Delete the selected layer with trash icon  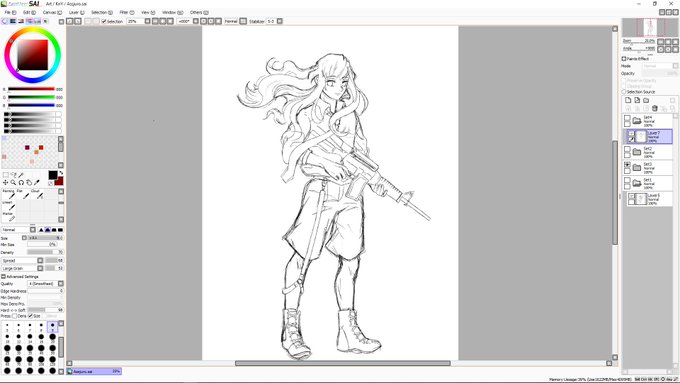[655, 108]
